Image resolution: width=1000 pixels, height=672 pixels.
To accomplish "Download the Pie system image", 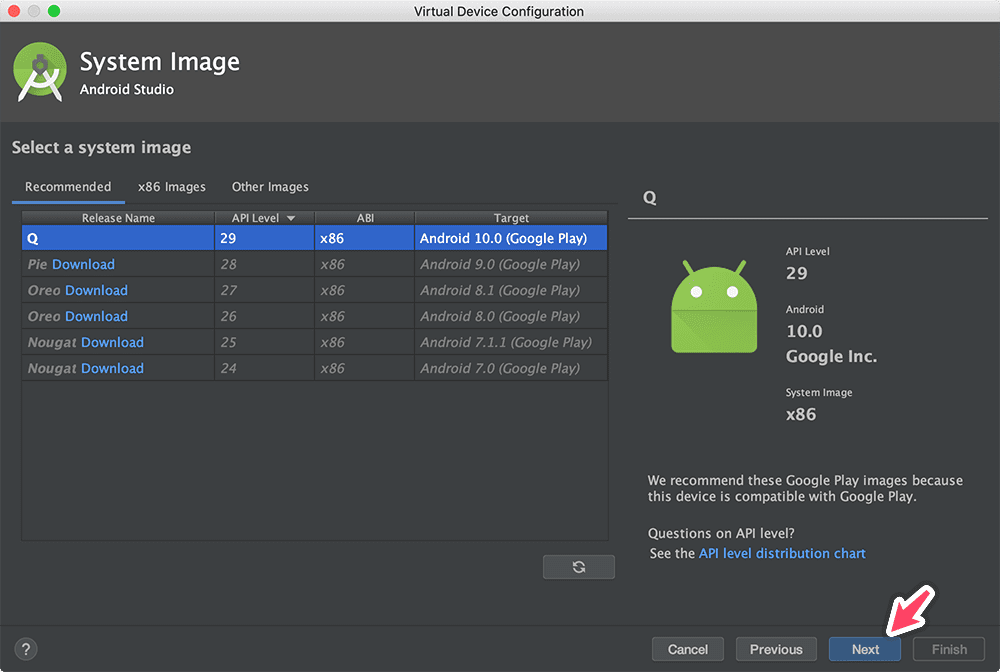I will 84,264.
